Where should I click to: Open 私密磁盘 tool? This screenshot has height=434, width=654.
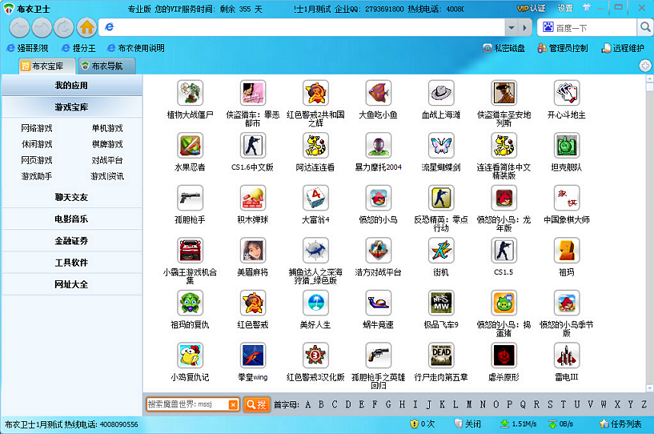tap(504, 48)
